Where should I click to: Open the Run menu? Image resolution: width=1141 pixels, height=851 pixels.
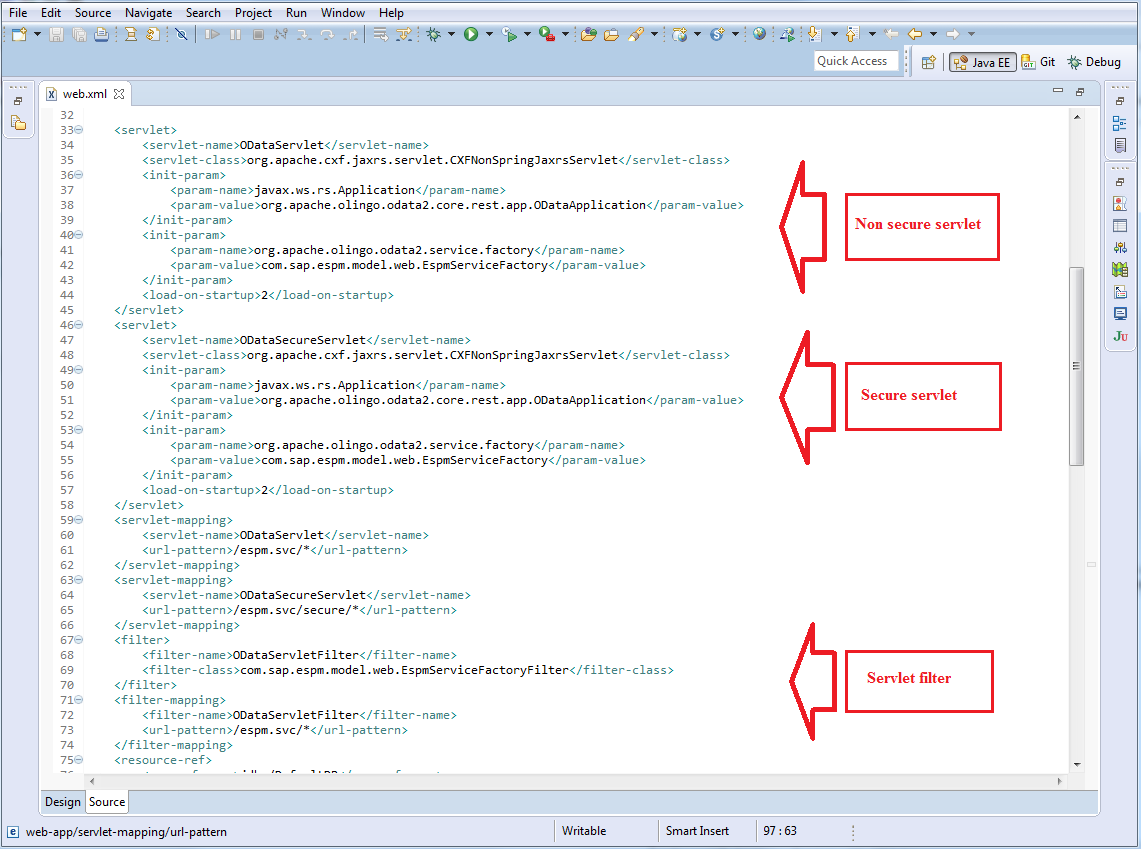pos(296,13)
